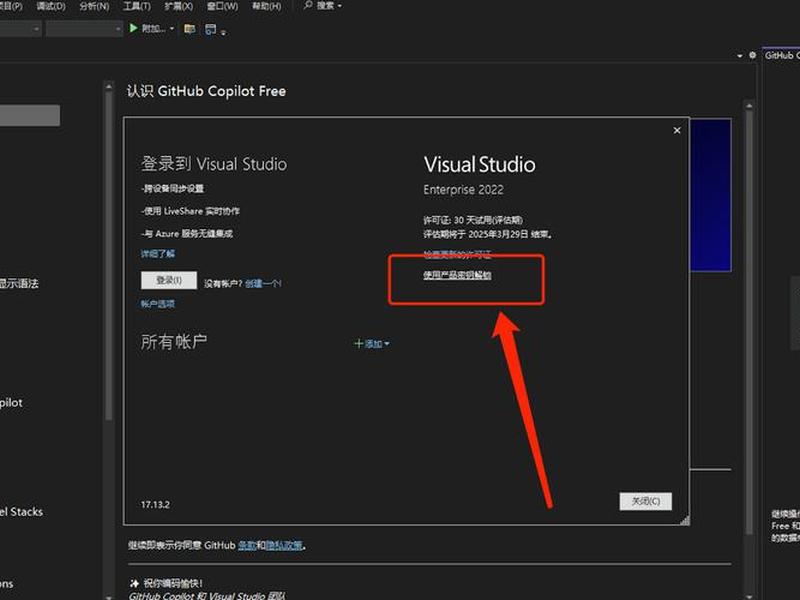Open the dropdown arrow beside 附加
800x600 pixels.
pos(172,29)
